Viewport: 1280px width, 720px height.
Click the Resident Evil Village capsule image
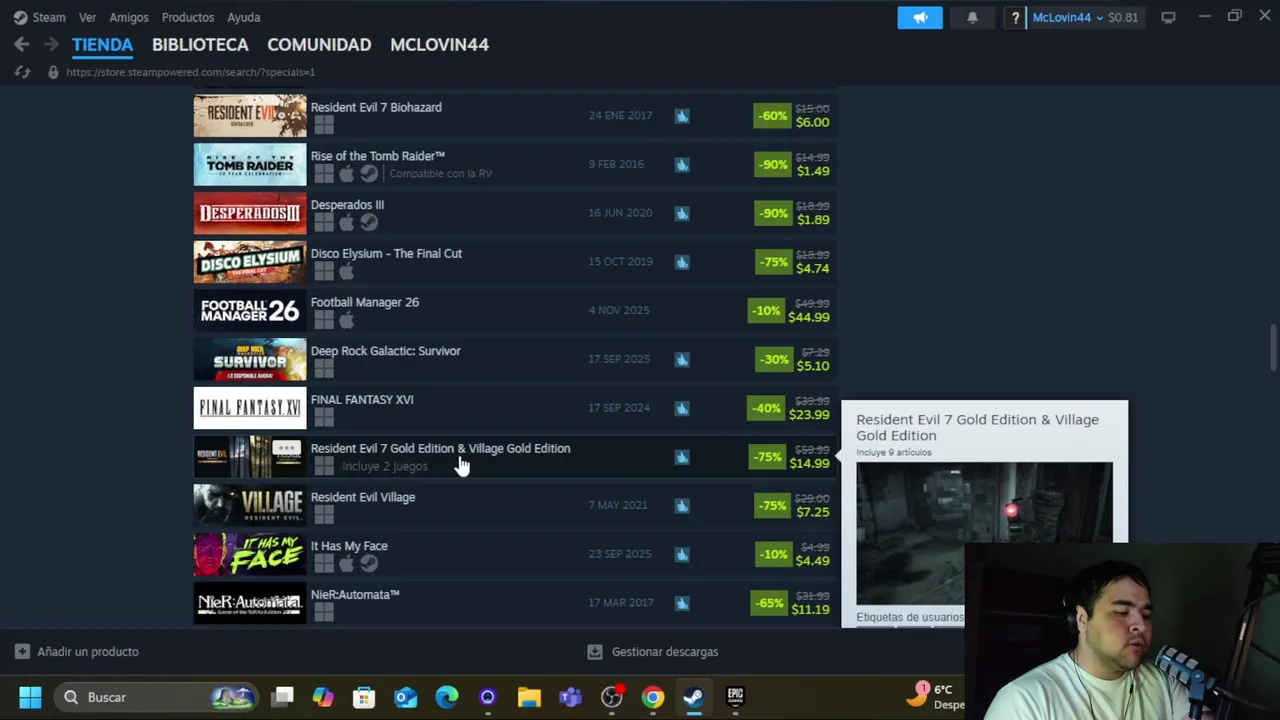pyautogui.click(x=250, y=506)
